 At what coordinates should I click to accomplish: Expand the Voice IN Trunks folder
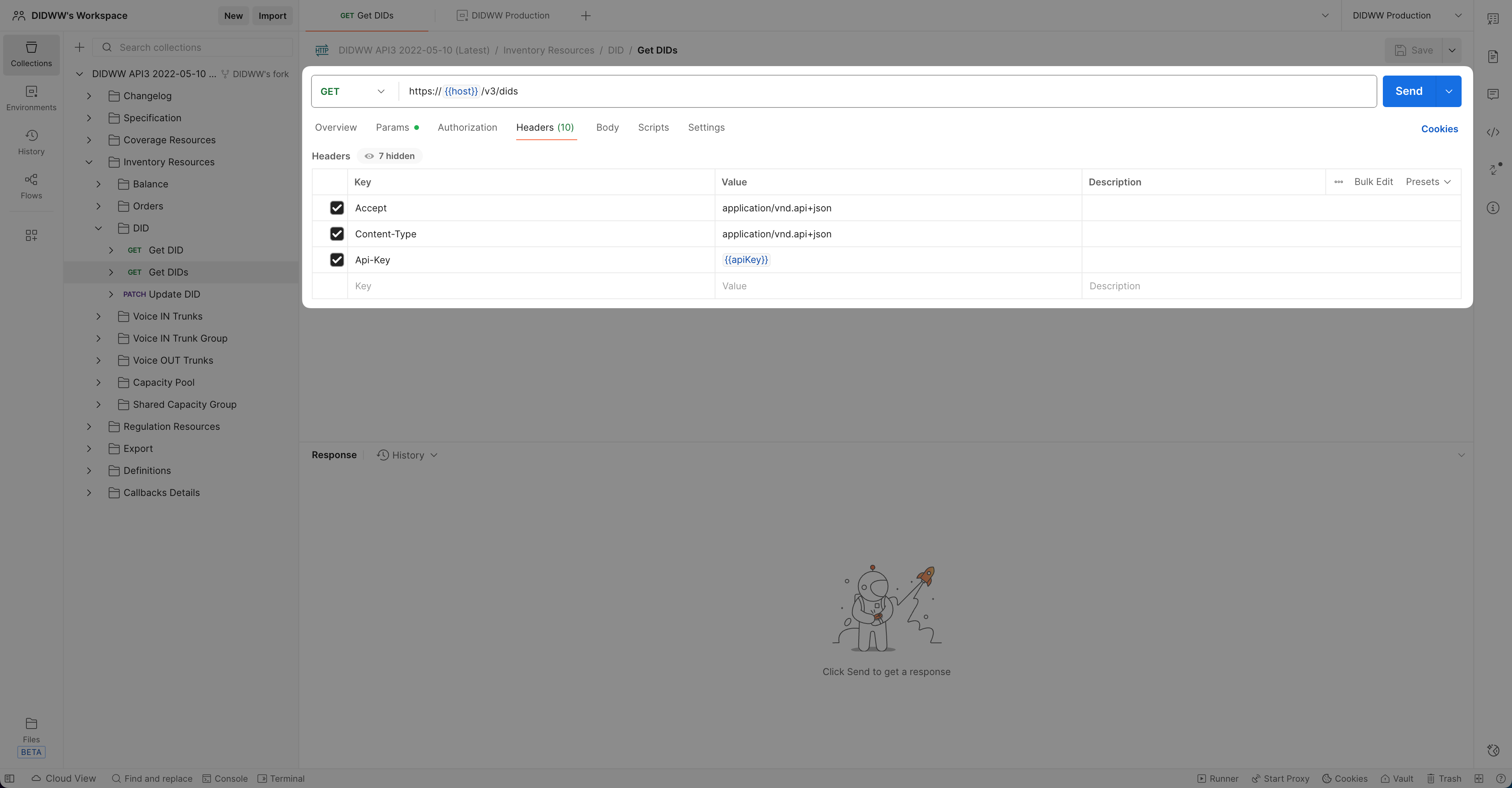[98, 316]
